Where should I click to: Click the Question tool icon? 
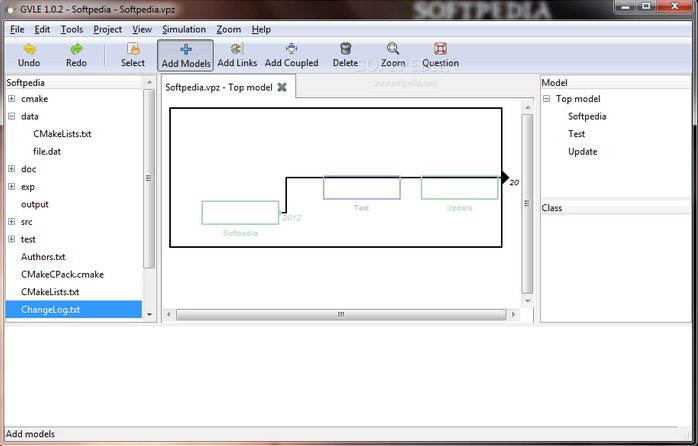click(440, 49)
